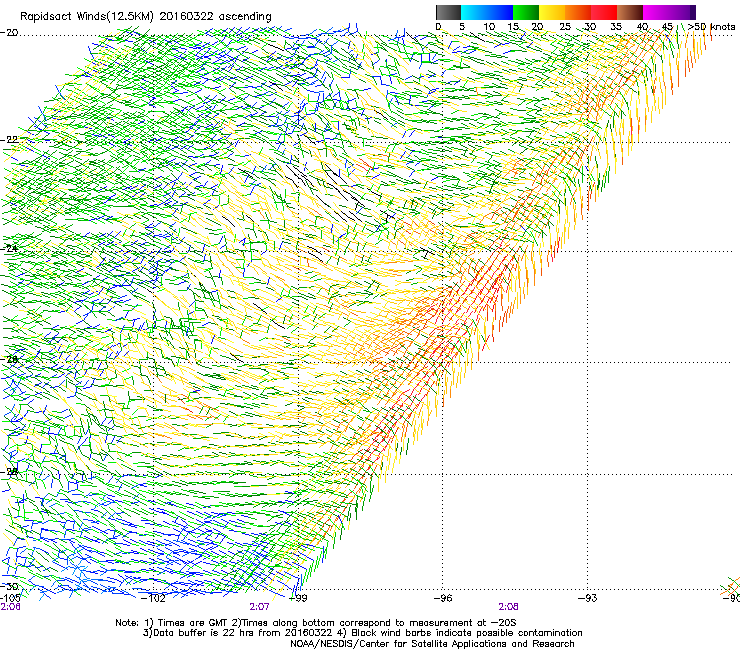Click the 'Note: 1) Times are GMT' footnote line

click(x=316, y=623)
